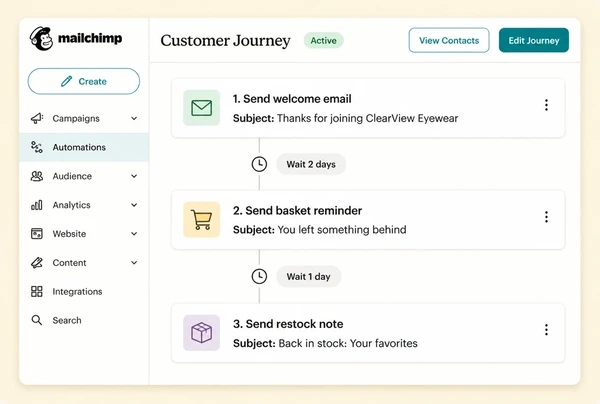Viewport: 600px width, 404px height.
Task: Click the green envelope icon for welcome email
Action: pos(202,108)
